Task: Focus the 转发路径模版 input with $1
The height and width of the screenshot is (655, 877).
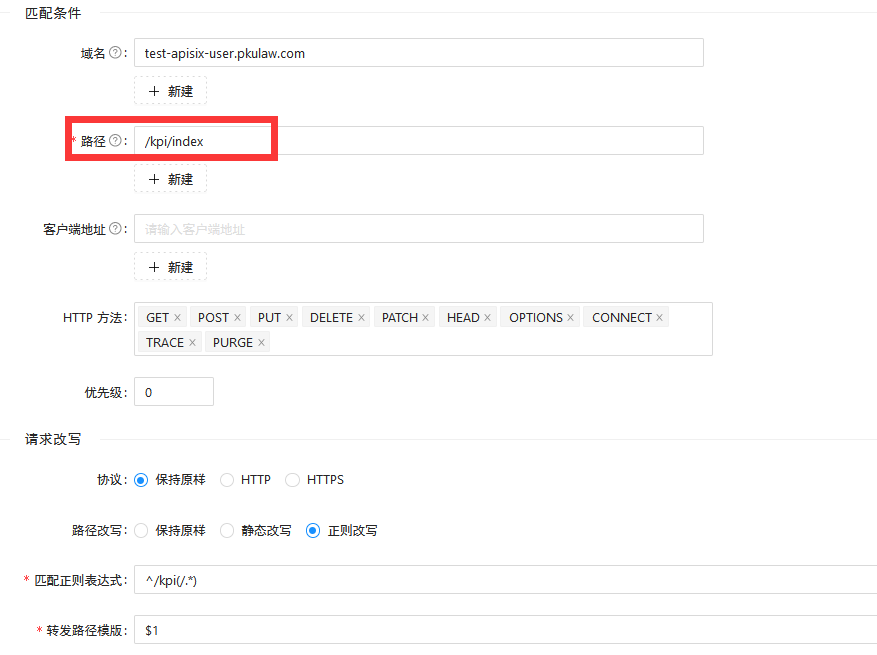Action: (x=506, y=630)
